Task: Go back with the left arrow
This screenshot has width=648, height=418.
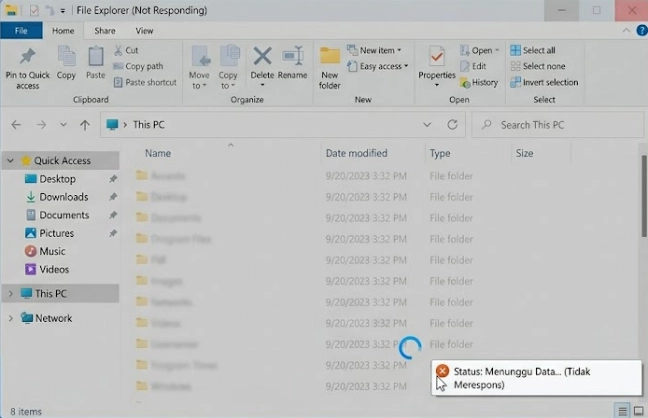Action: click(x=16, y=125)
